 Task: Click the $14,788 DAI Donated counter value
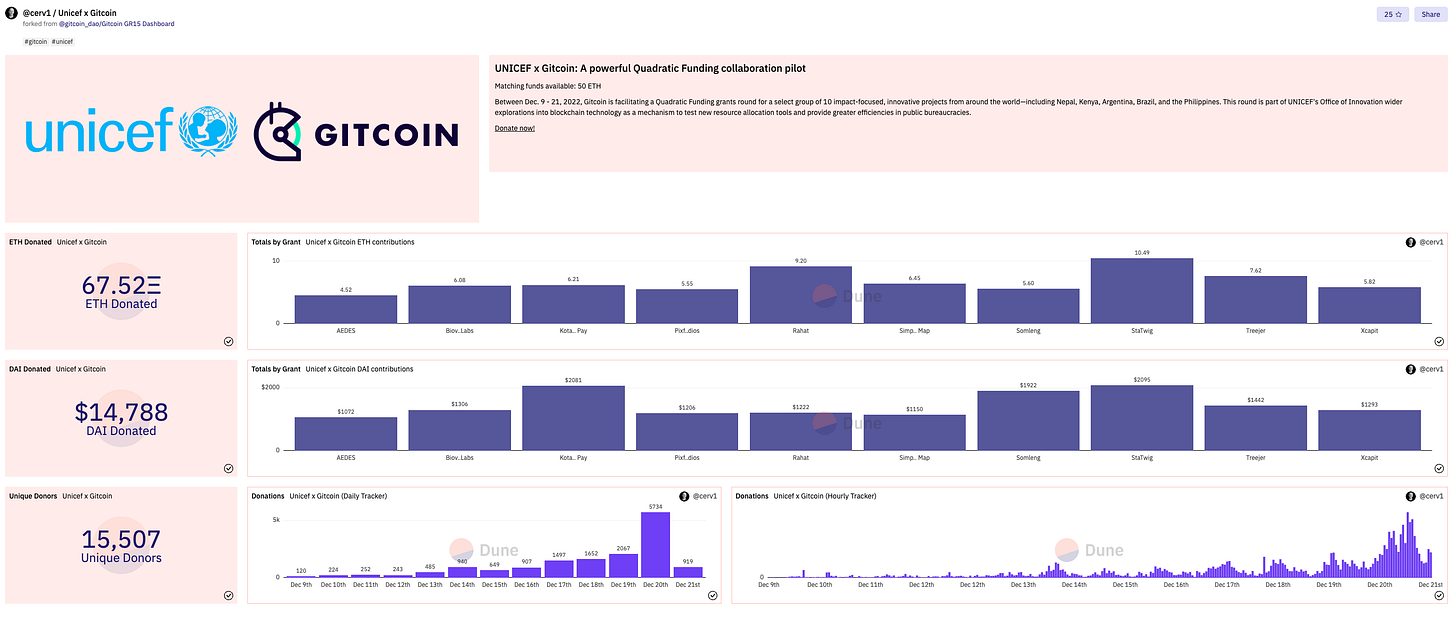(x=121, y=412)
